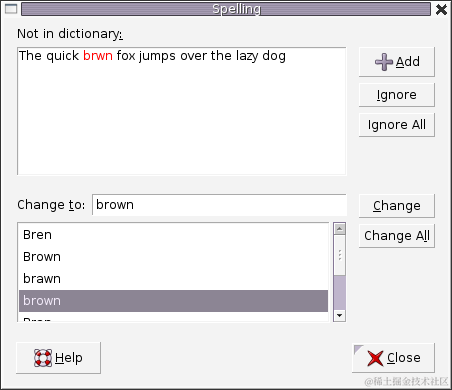Click the suggestion list scroll down arrow
The height and width of the screenshot is (390, 452).
click(x=339, y=315)
